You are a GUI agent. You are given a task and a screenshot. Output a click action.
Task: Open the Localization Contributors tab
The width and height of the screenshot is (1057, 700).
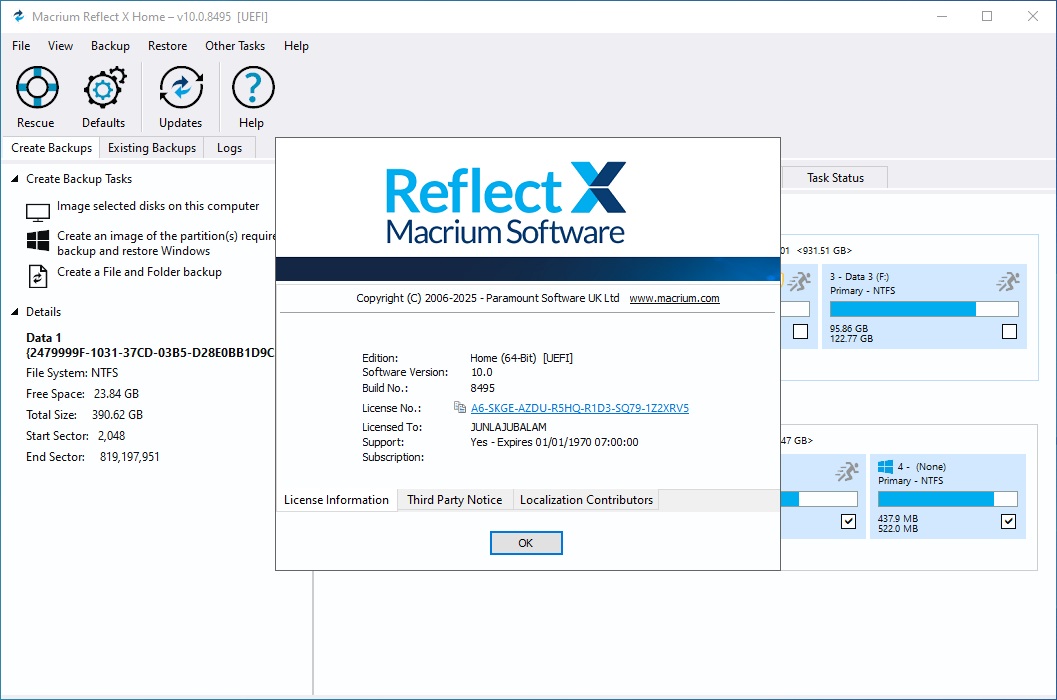click(x=586, y=500)
